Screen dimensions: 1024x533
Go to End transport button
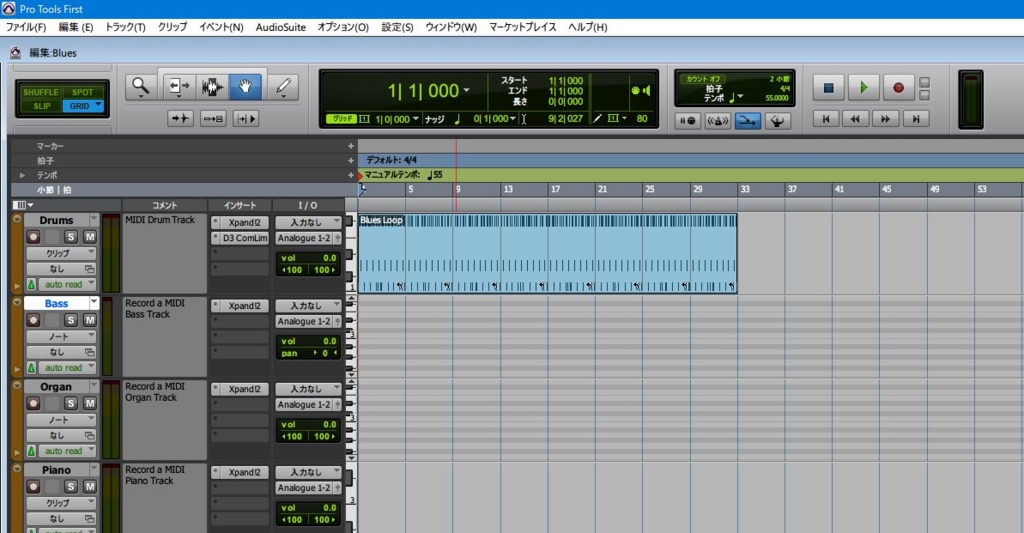click(916, 119)
